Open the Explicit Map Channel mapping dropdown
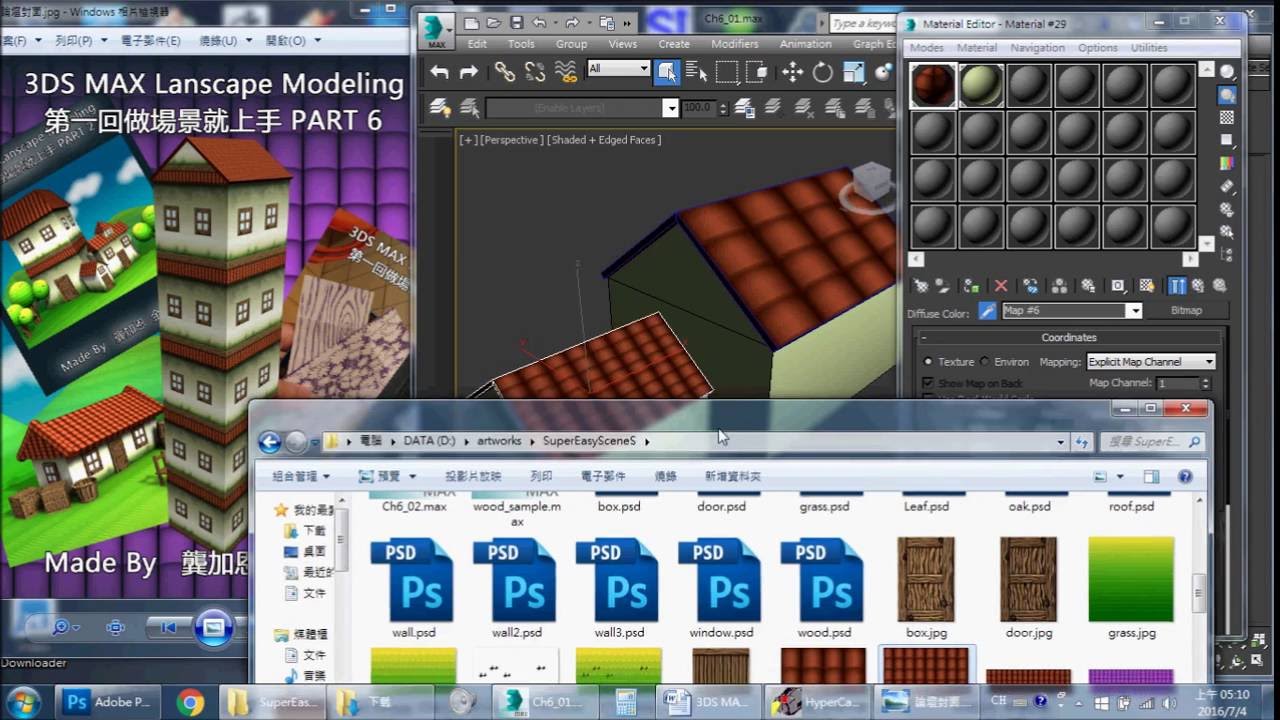The image size is (1280, 720). pos(1152,362)
